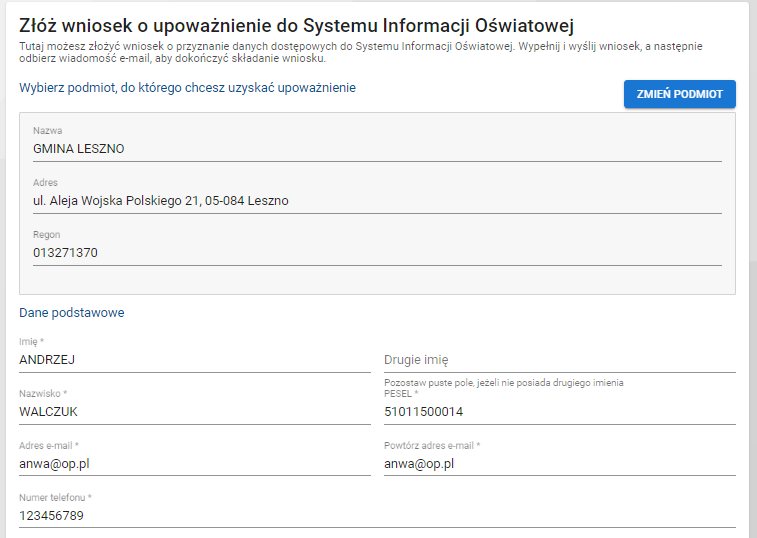Click the ZMIEŃ PODMIOT button
757x538 pixels.
[679, 94]
